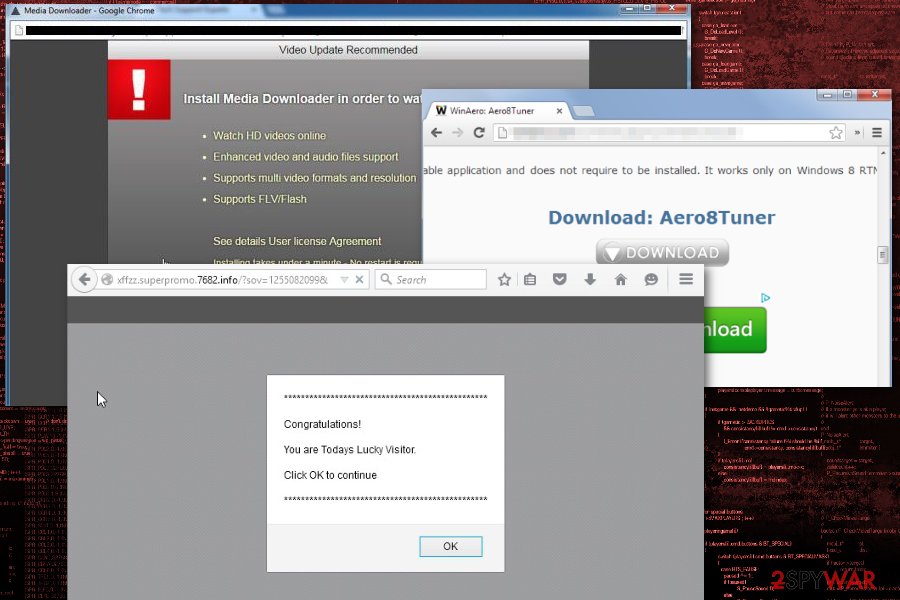Click the Firefox back arrow button
The image size is (900, 600).
(84, 280)
